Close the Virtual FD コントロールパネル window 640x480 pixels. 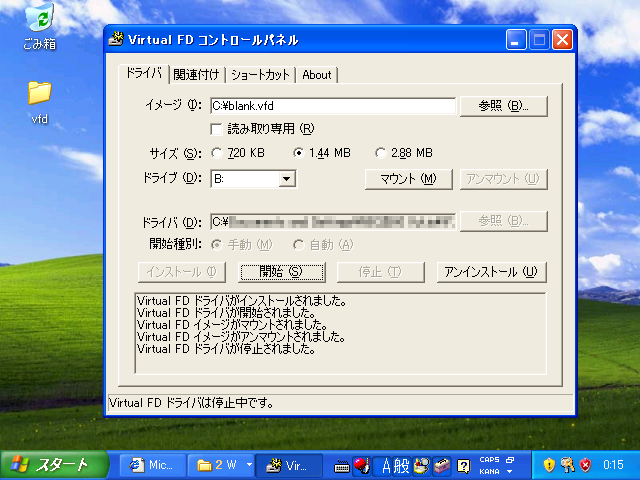point(562,40)
